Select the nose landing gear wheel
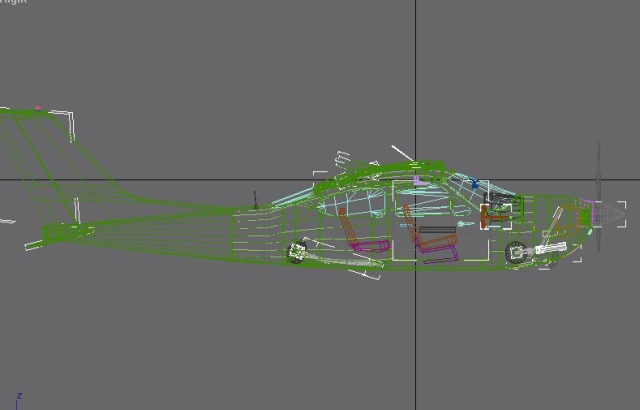This screenshot has width=640, height=410. 516,252
